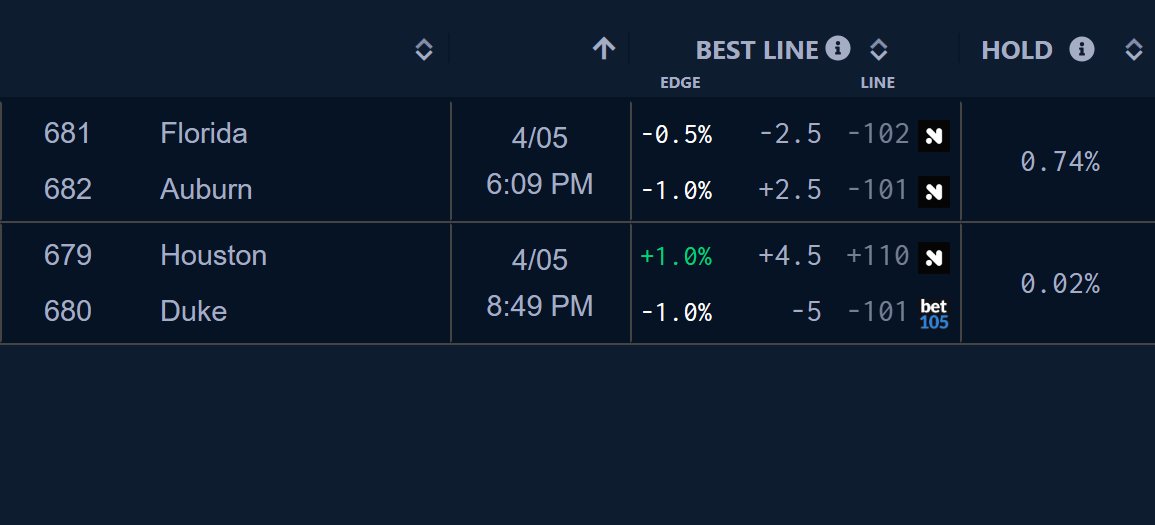Click the BEST LINE column header
Image resolution: width=1155 pixels, height=525 pixels.
pos(756,50)
